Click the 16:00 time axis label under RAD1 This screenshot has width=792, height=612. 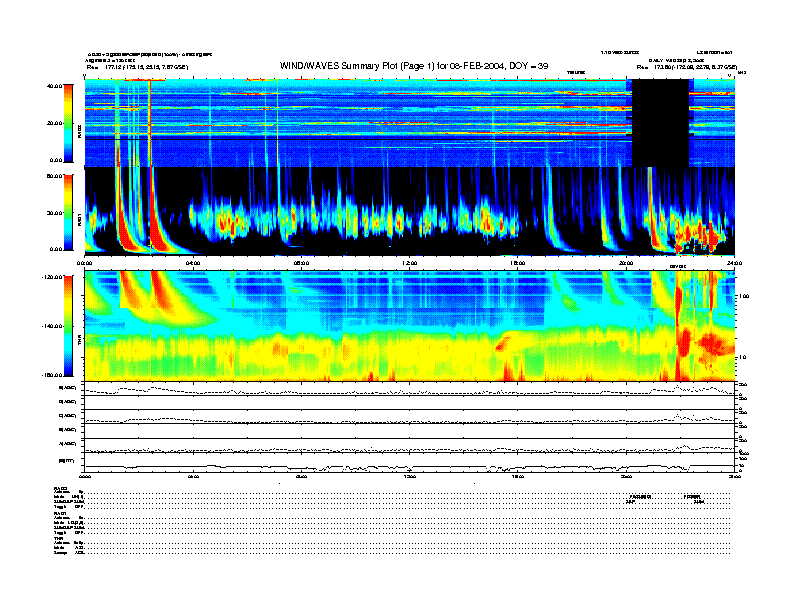517,263
